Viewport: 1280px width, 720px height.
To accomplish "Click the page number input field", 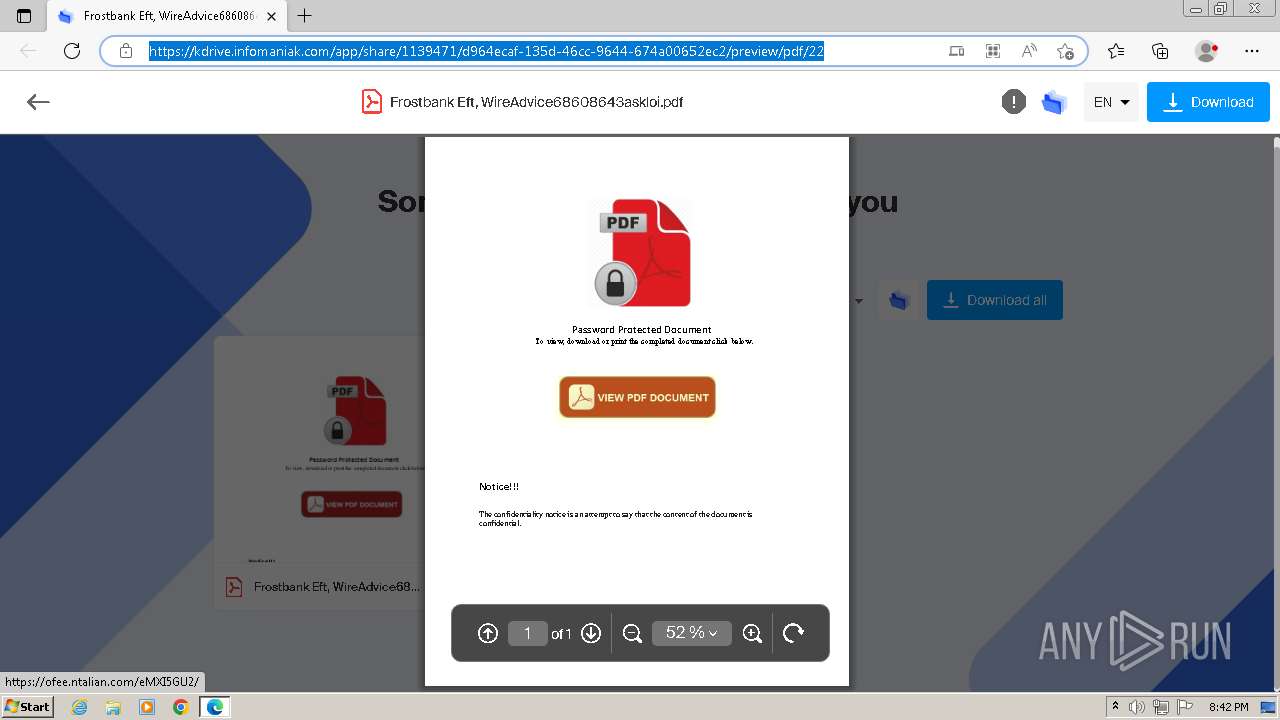I will point(527,633).
